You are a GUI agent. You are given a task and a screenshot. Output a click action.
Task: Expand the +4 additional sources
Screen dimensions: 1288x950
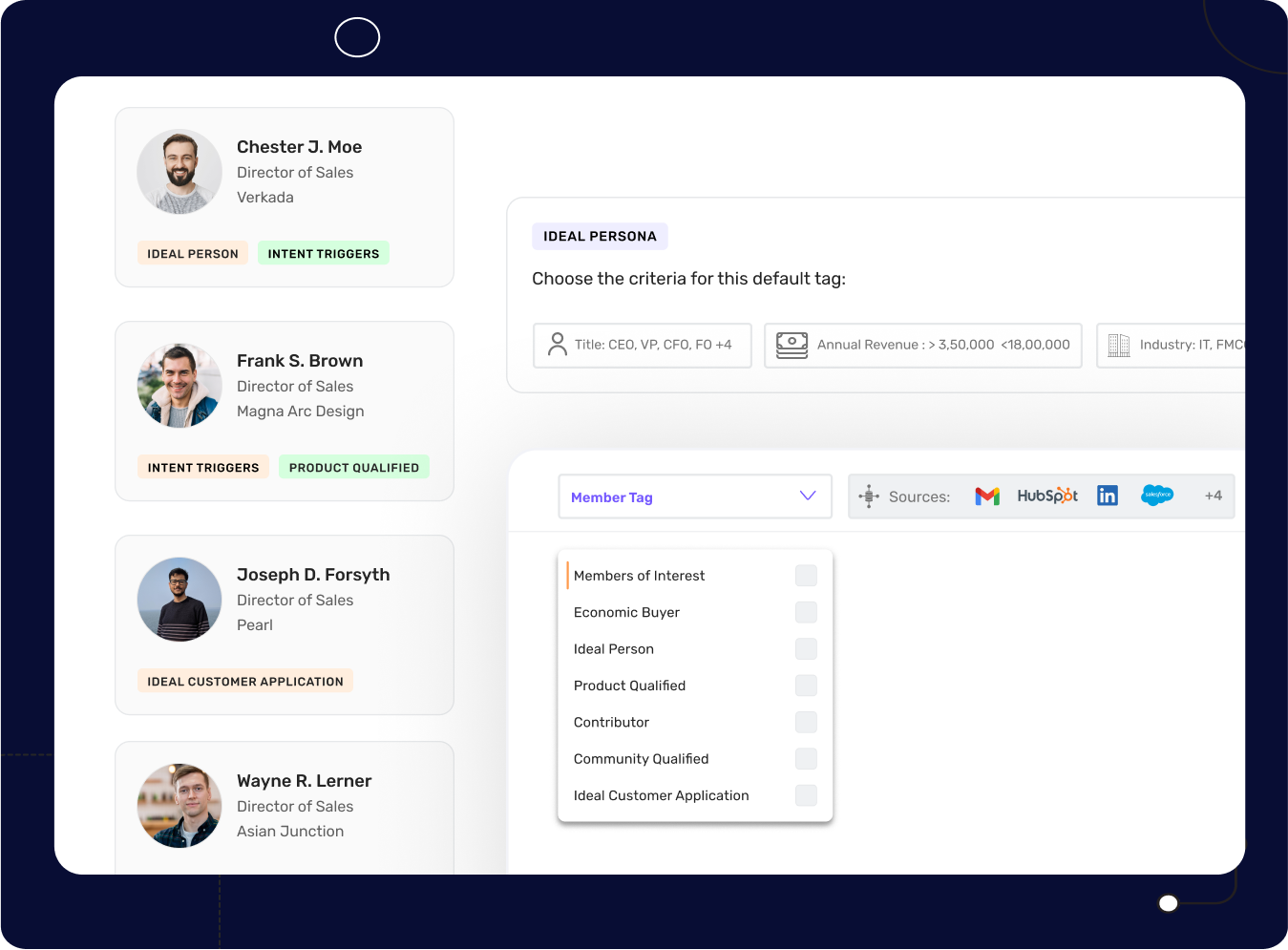[1213, 496]
